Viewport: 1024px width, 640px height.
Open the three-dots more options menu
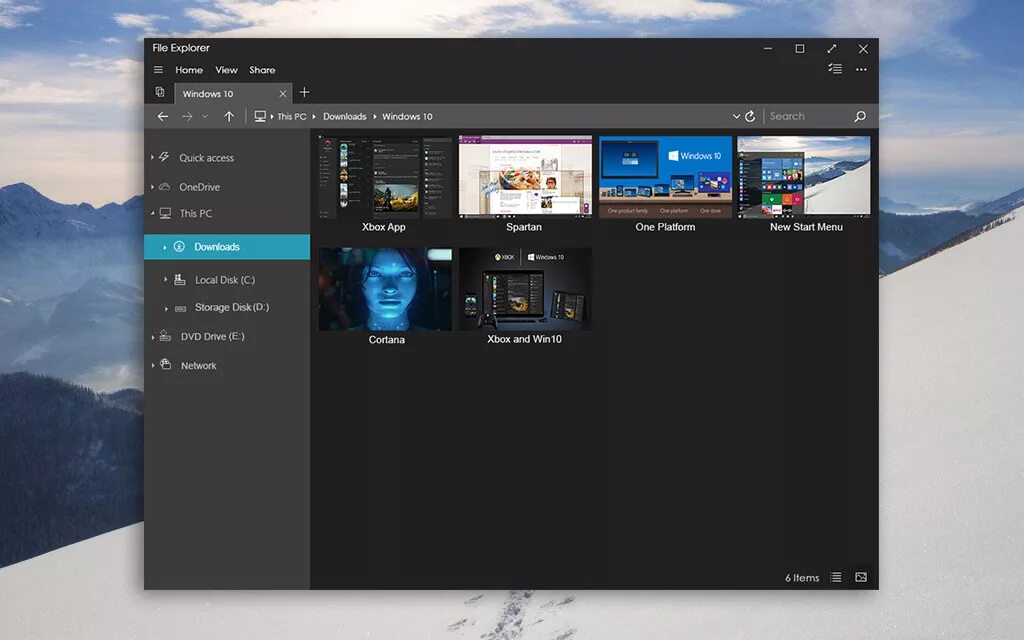[x=861, y=69]
